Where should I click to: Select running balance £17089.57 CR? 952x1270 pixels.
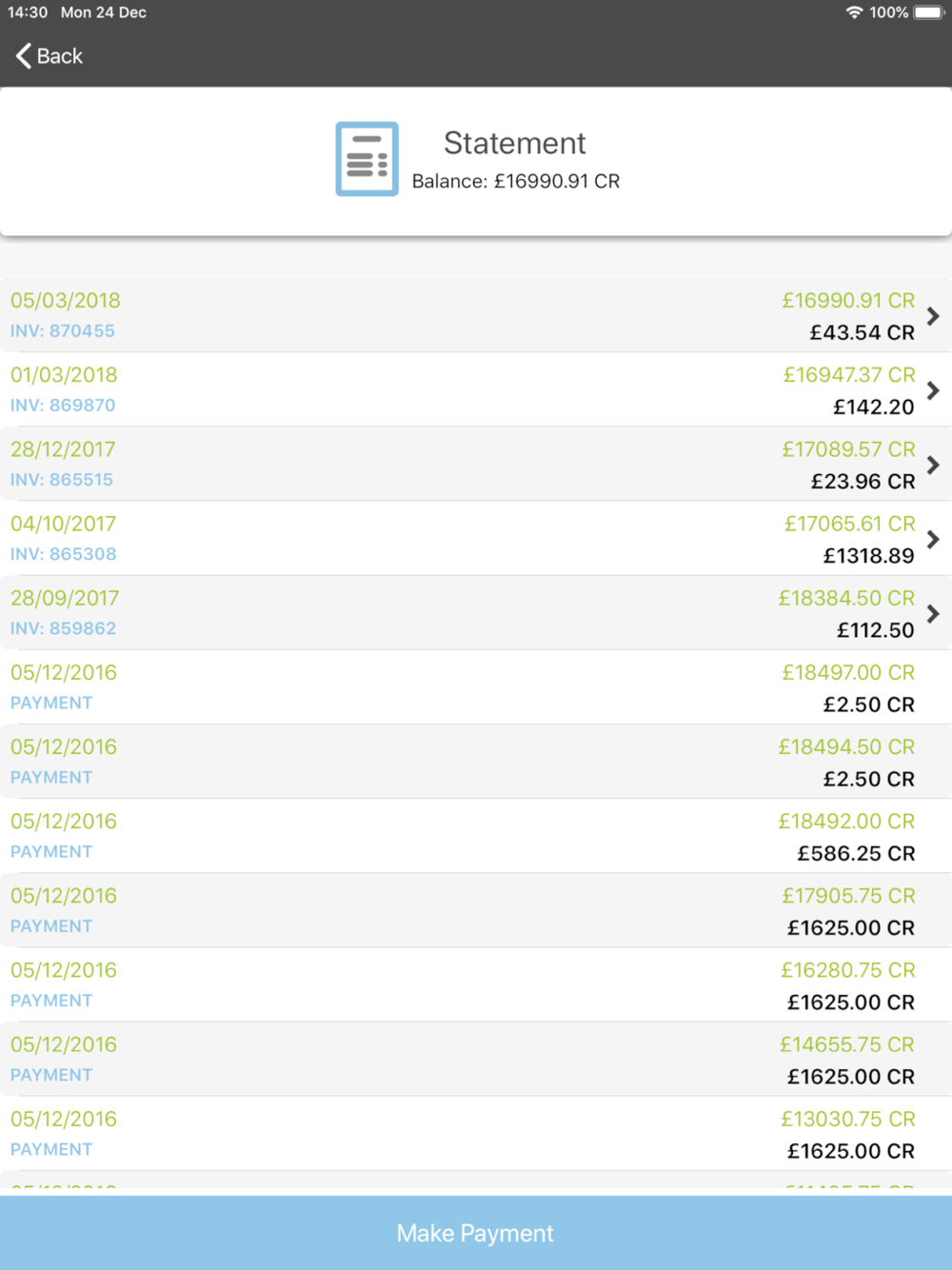(x=848, y=449)
